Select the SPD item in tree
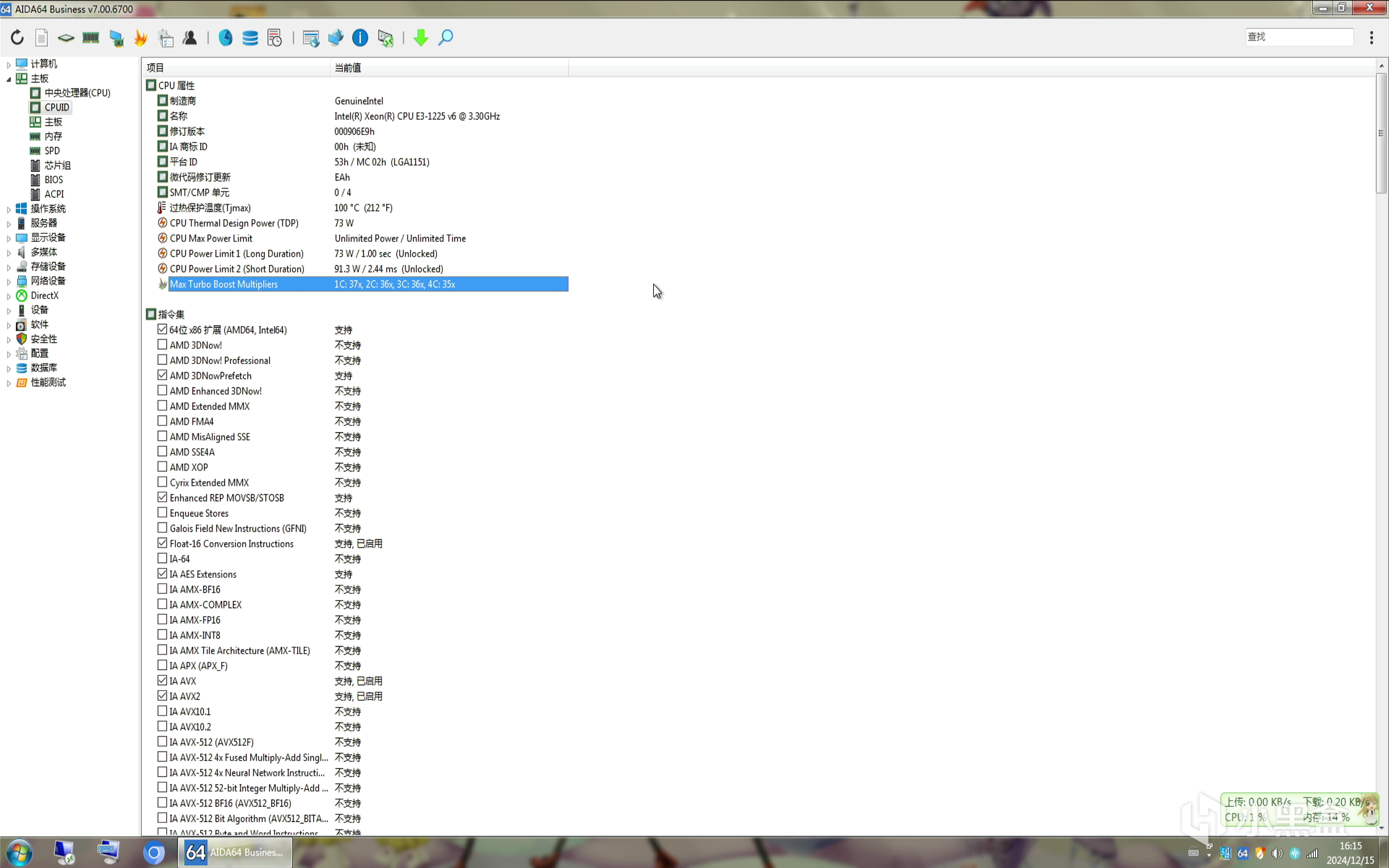The image size is (1389, 868). click(52, 151)
